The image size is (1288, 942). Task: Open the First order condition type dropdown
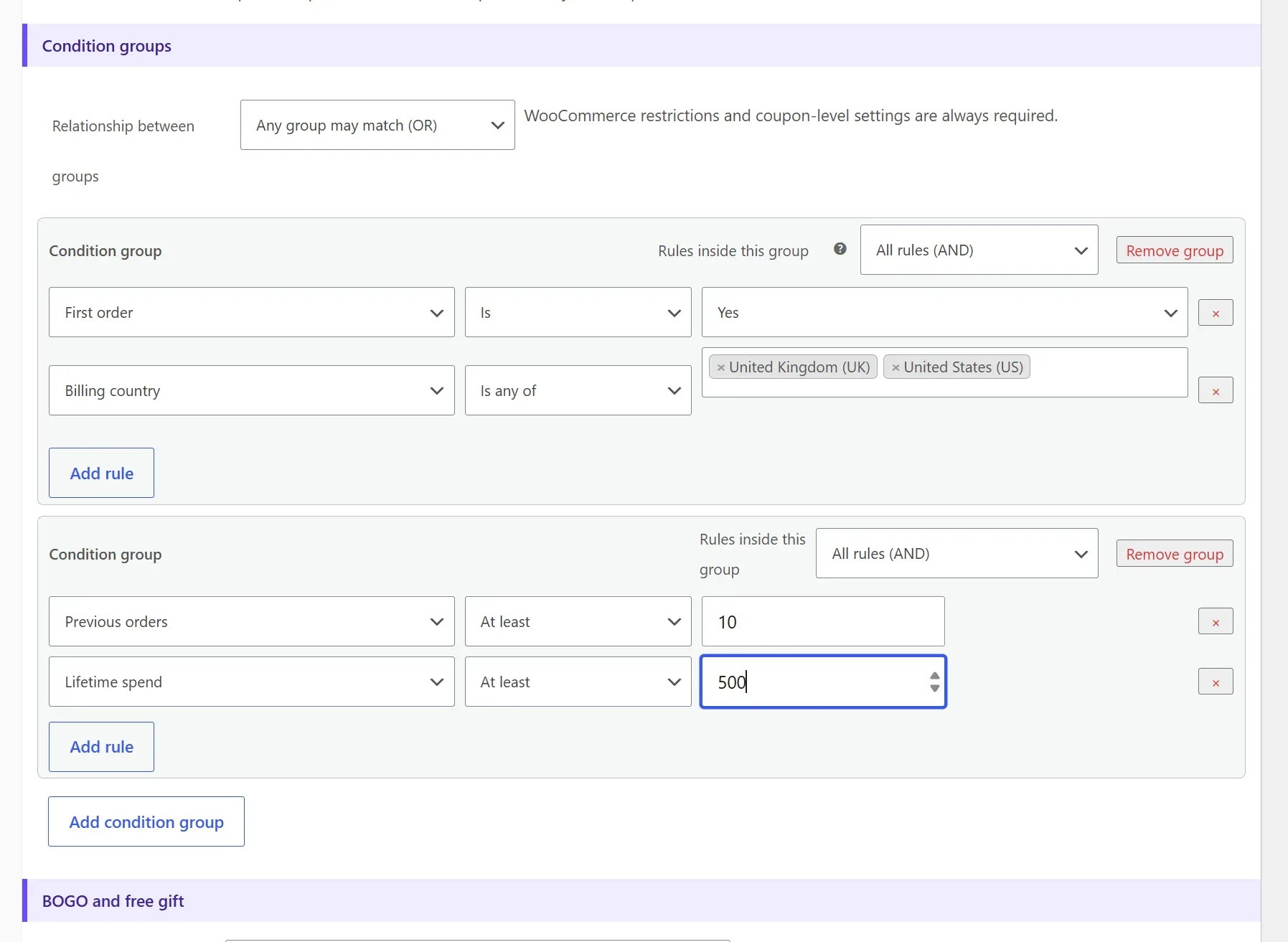(x=252, y=312)
